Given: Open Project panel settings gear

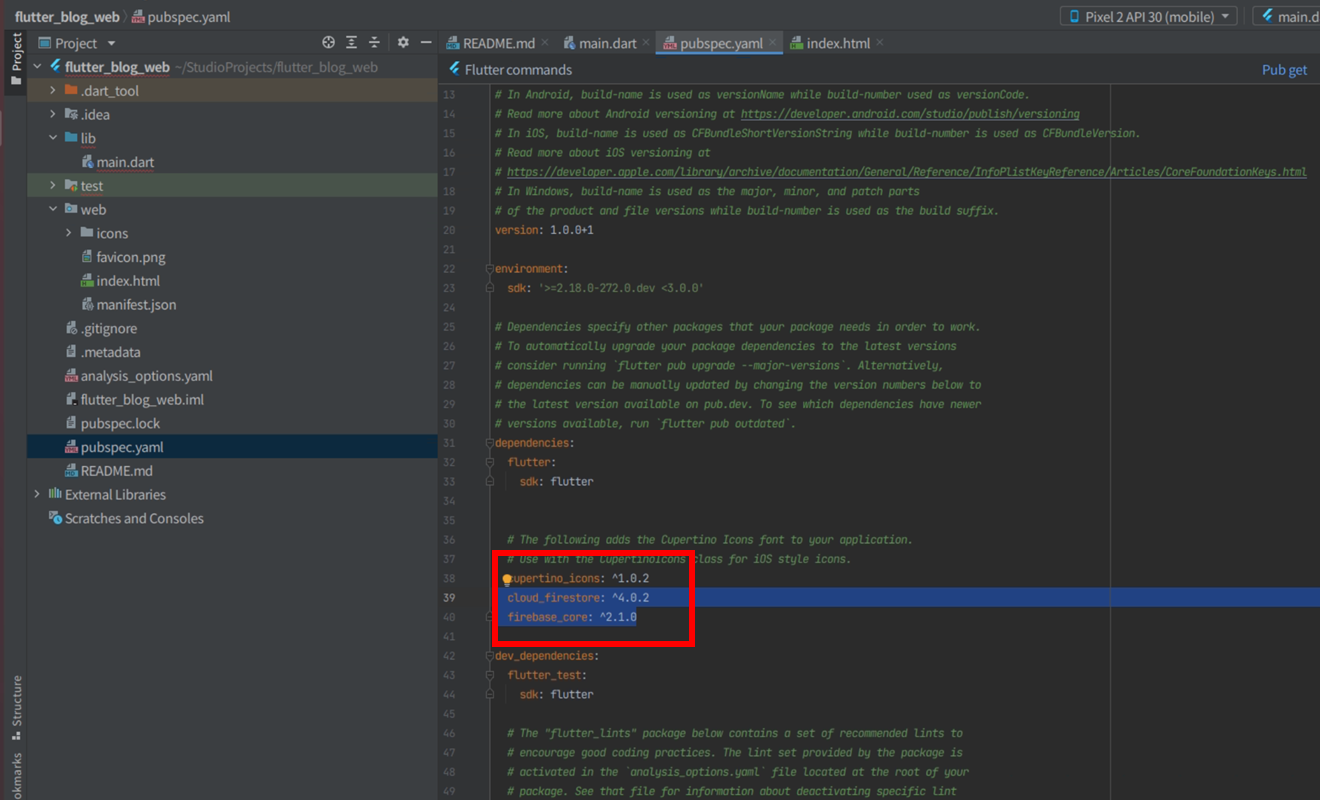Looking at the screenshot, I should [403, 43].
